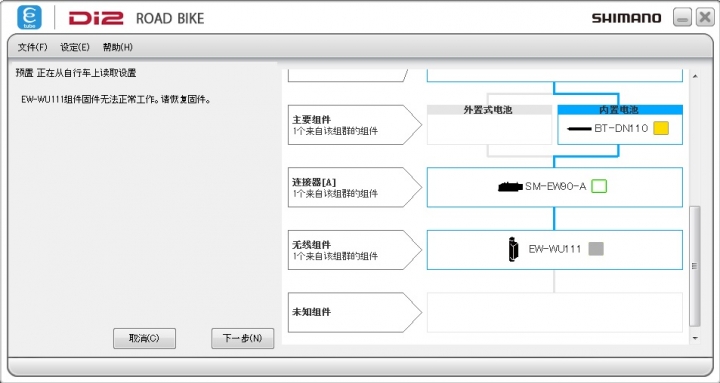Click the empty 未知组件 component box
This screenshot has height=383, width=720.
click(x=555, y=312)
